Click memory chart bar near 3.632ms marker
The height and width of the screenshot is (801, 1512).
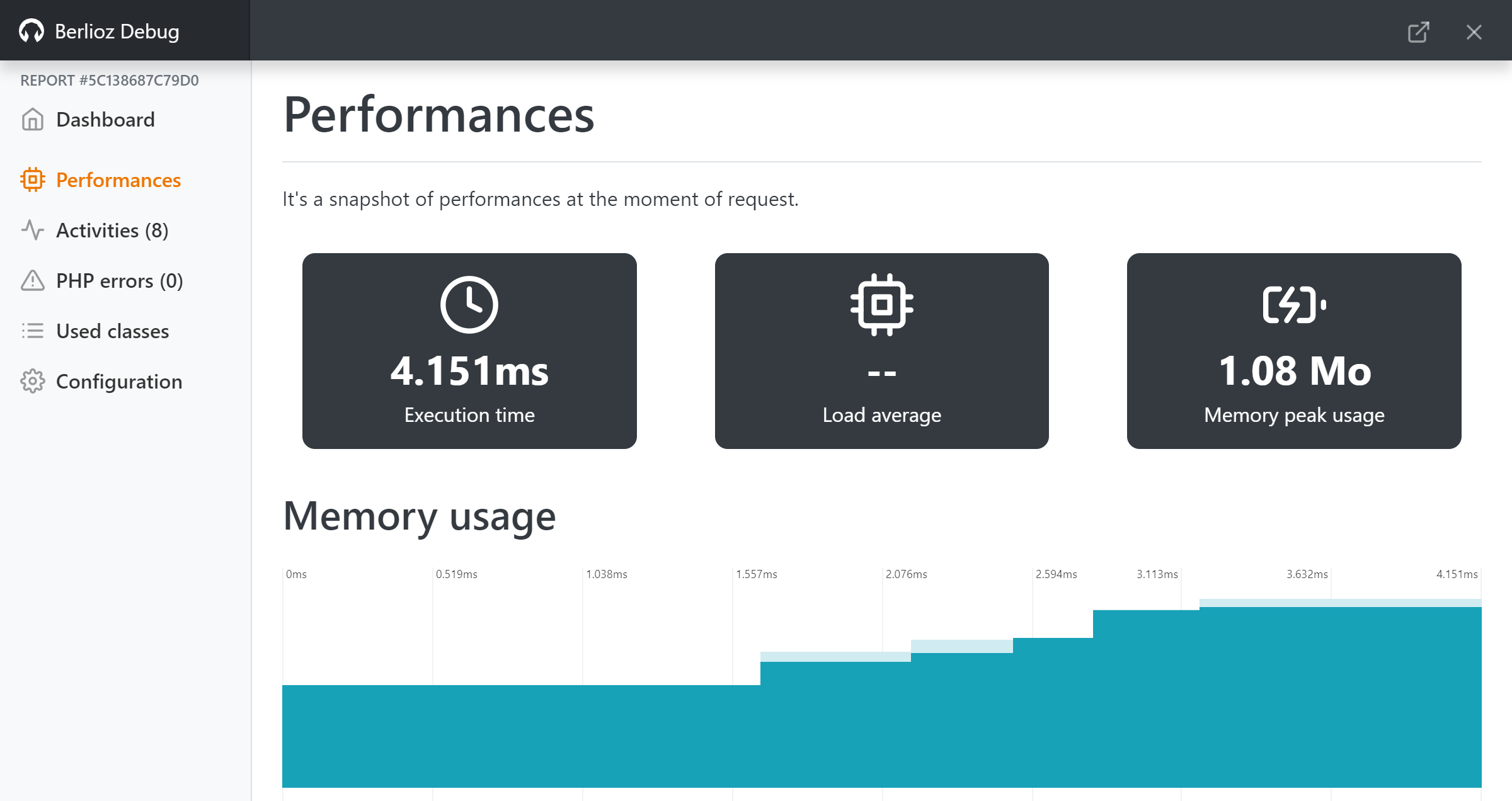[1331, 693]
